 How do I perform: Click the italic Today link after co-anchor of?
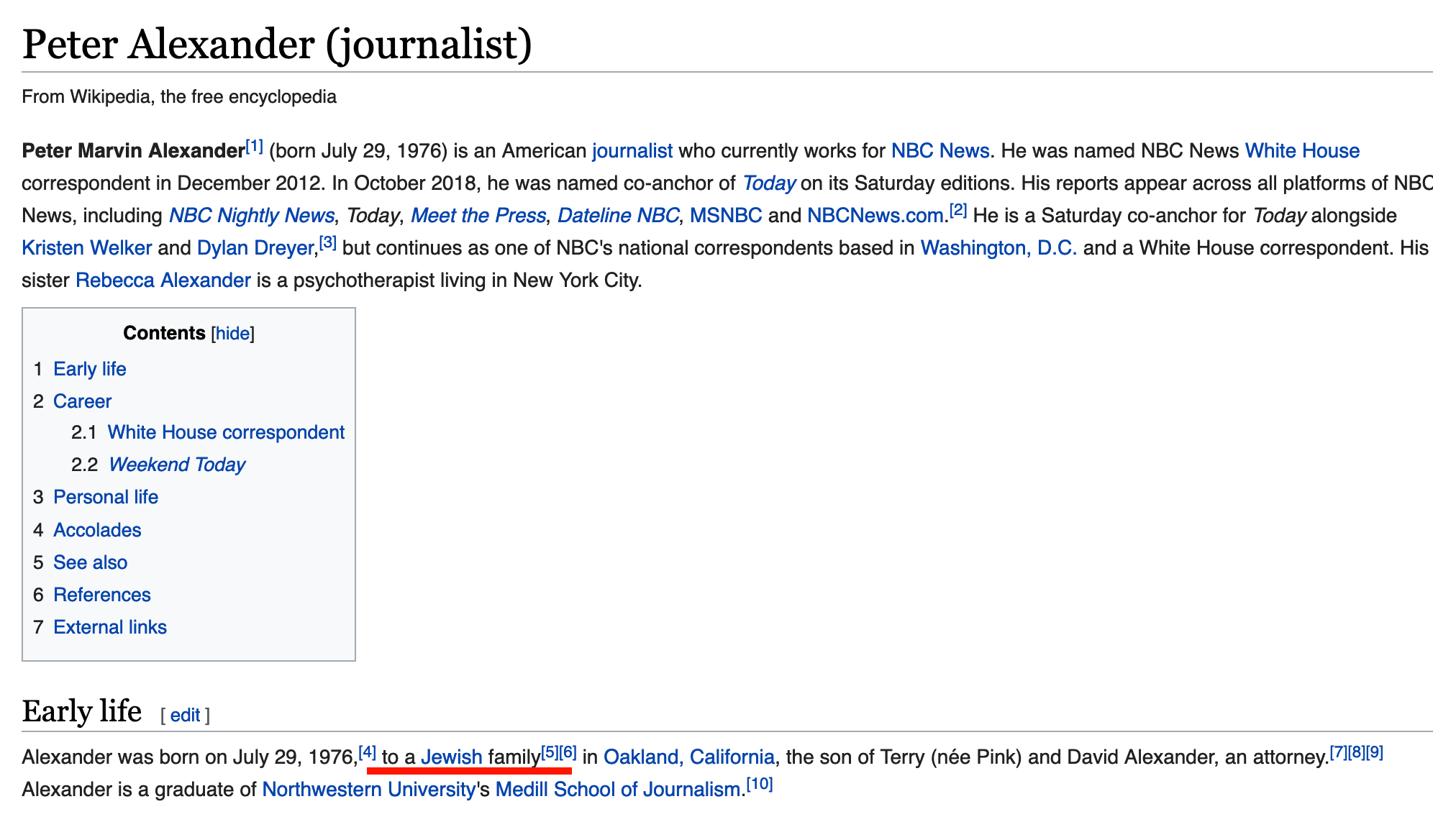click(x=768, y=183)
